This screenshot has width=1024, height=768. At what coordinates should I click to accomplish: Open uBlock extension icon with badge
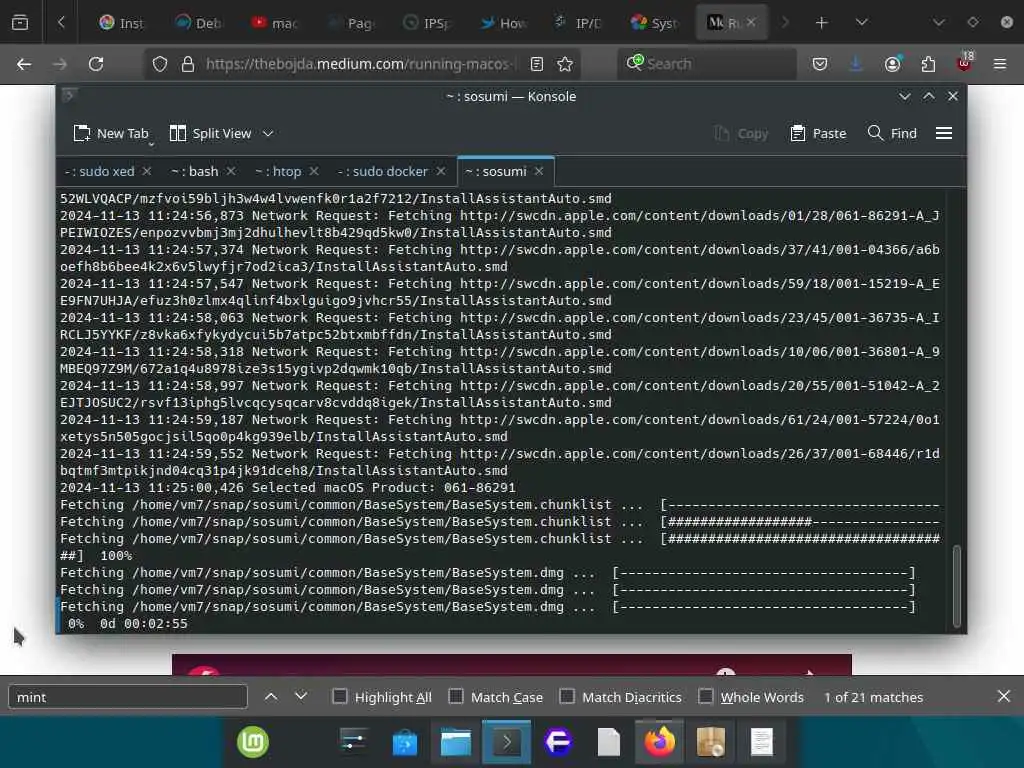pyautogui.click(x=965, y=63)
